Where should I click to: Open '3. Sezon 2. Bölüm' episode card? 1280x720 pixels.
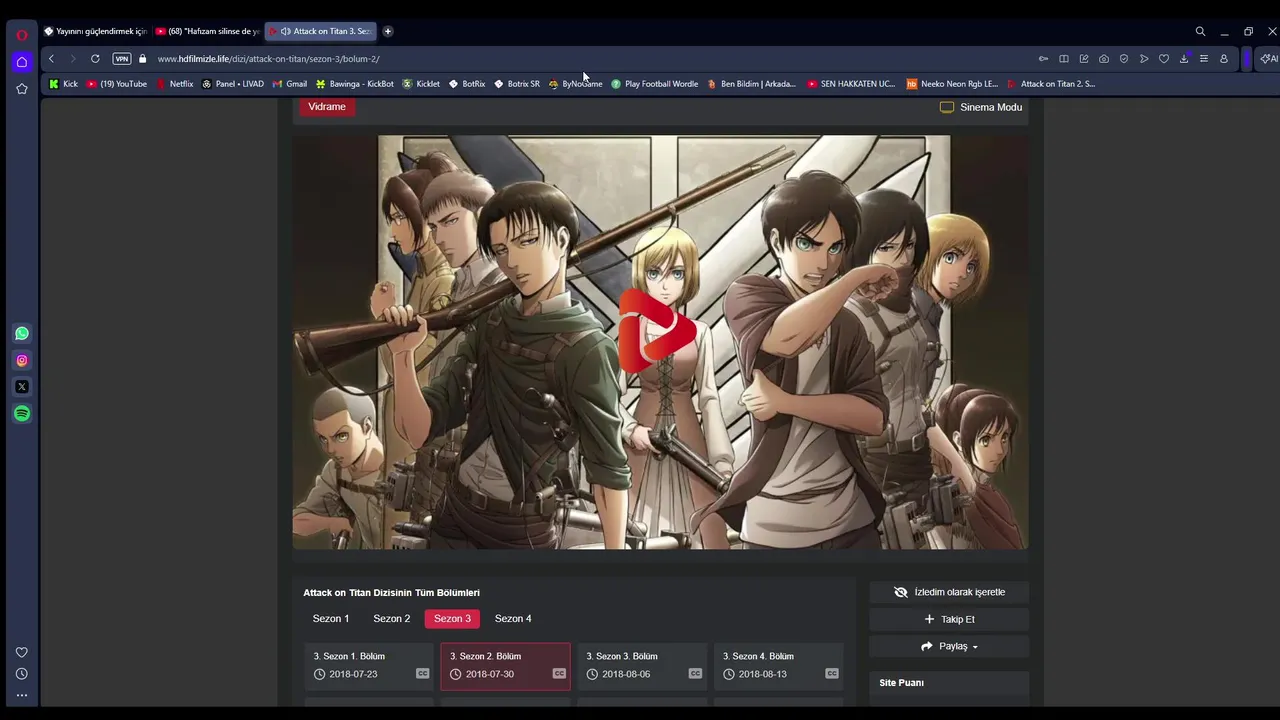click(506, 666)
